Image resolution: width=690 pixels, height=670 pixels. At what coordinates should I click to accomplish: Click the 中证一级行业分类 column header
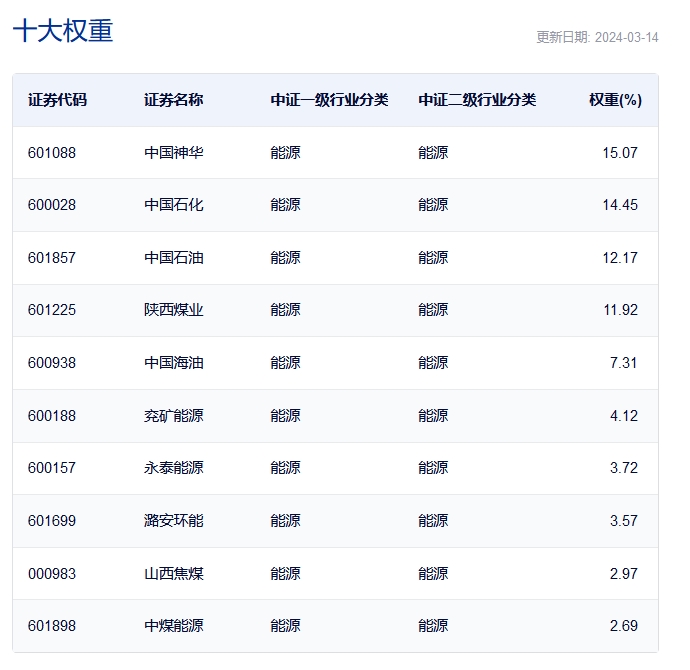(329, 100)
